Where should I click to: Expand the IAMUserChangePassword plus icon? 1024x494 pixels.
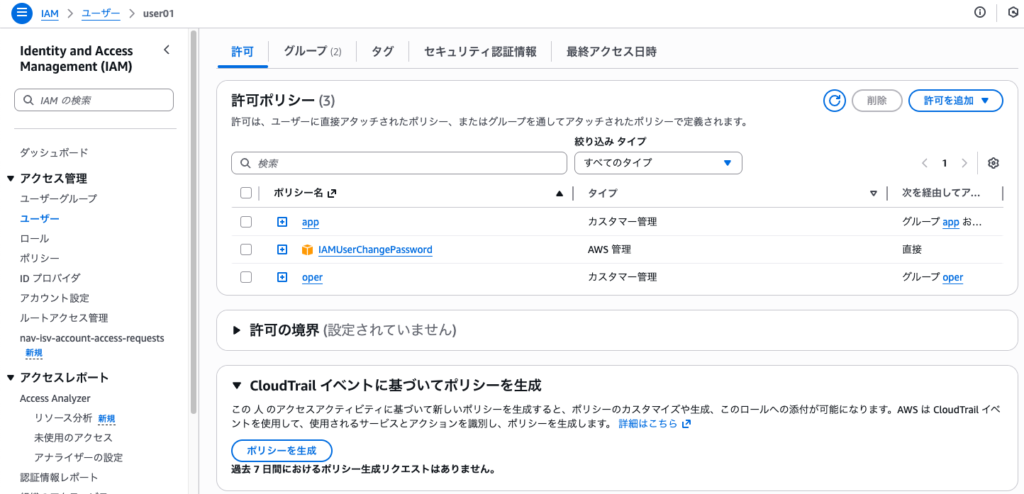click(282, 249)
